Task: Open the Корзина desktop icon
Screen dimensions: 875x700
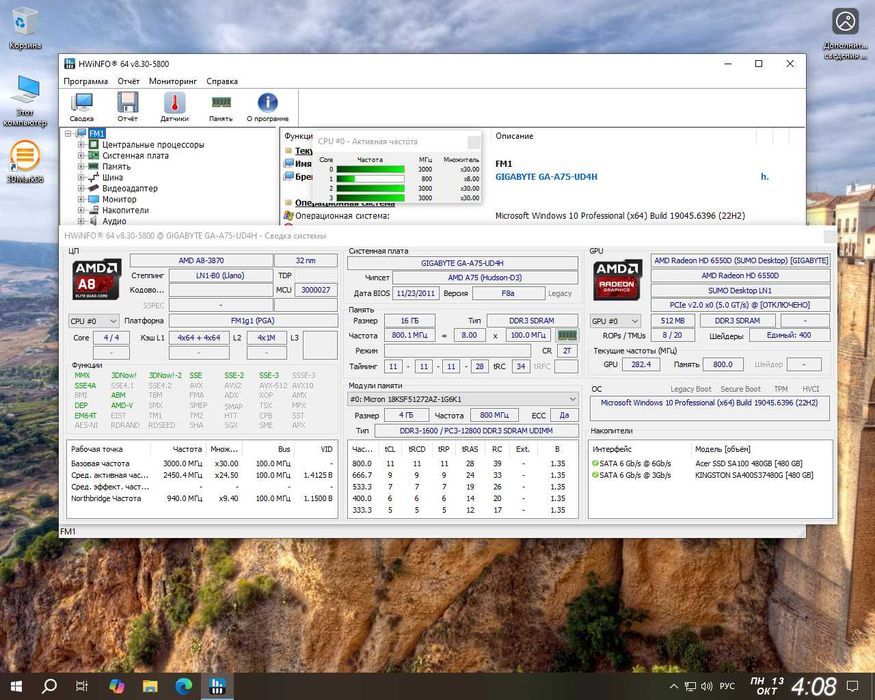Action: click(25, 28)
